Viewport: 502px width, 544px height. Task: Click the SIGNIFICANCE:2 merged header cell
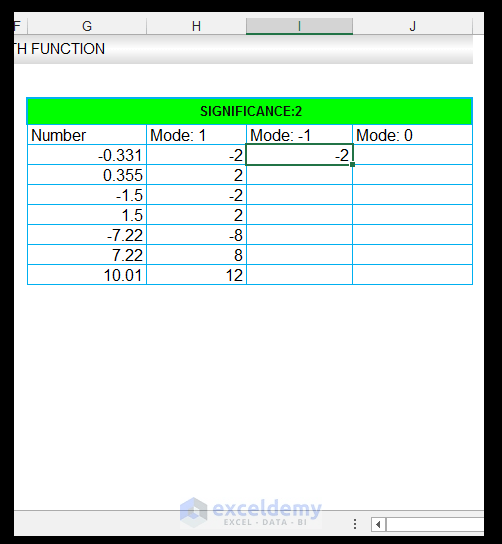click(x=250, y=111)
